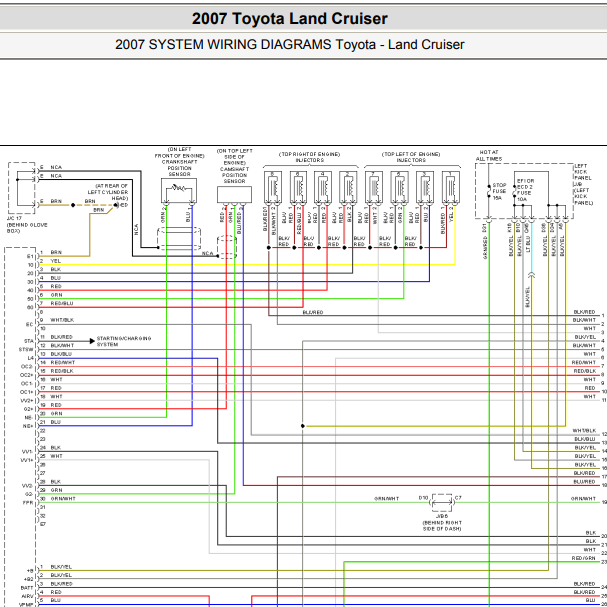Click the "STOP FUSE 15A" label
Screen dimensions: 607x607
pos(499,191)
